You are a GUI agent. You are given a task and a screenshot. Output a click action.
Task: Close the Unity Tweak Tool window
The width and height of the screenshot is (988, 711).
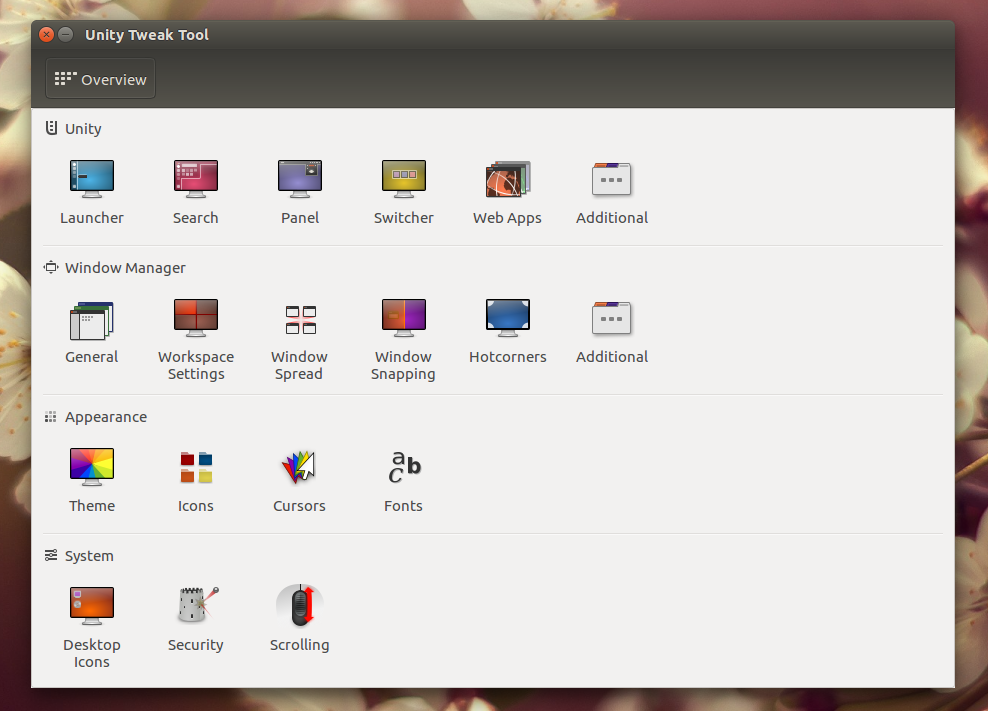[47, 35]
